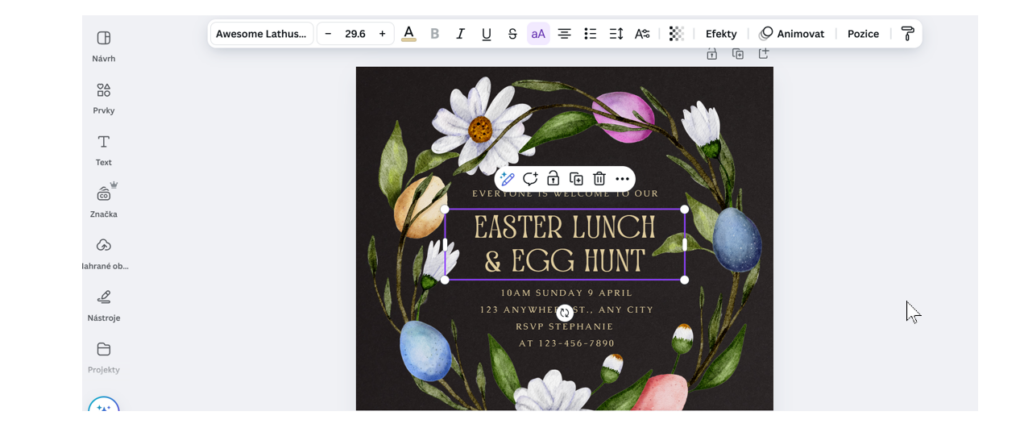Click the trash icon to delete the element
This screenshot has height=432, width=1024.
tap(599, 178)
